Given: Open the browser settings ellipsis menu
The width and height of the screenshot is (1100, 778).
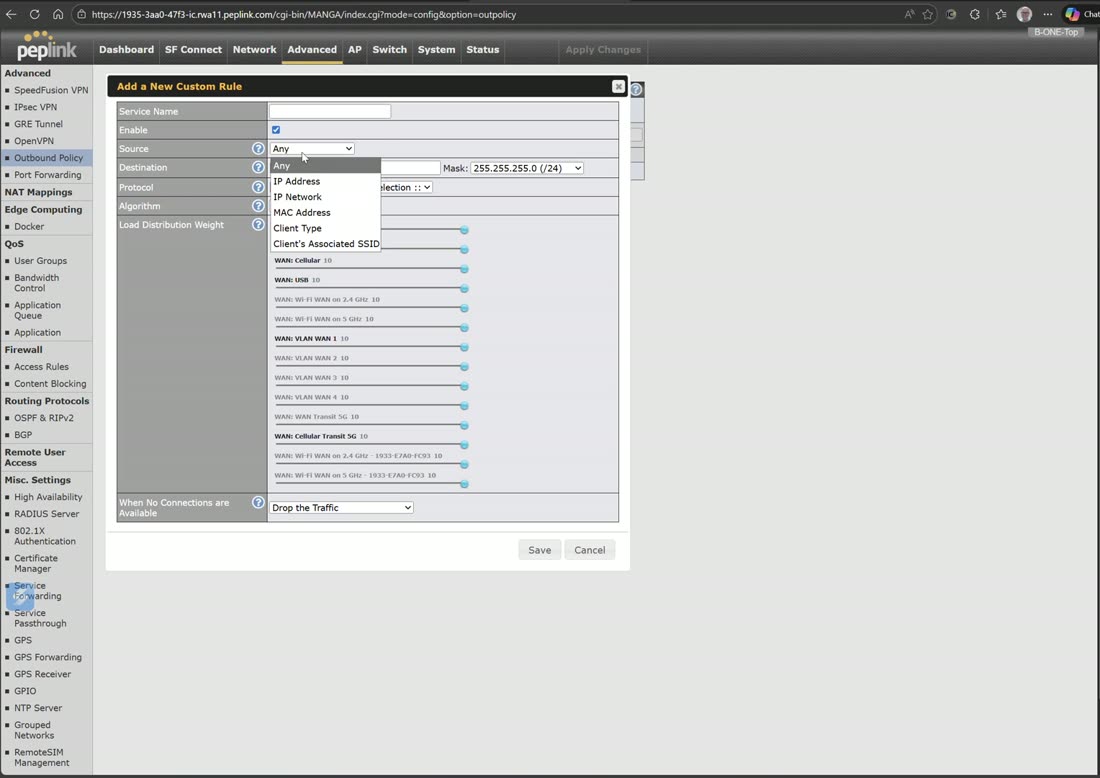Looking at the screenshot, I should click(1048, 14).
